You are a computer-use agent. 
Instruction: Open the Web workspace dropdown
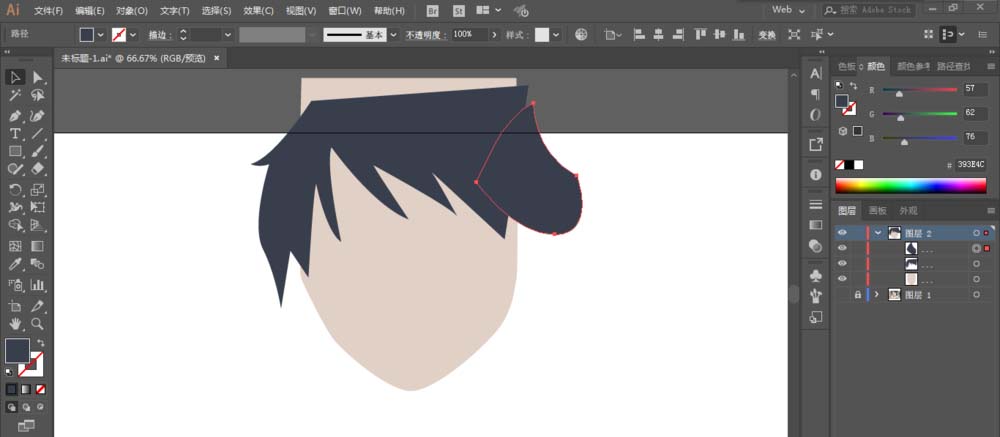click(x=788, y=10)
